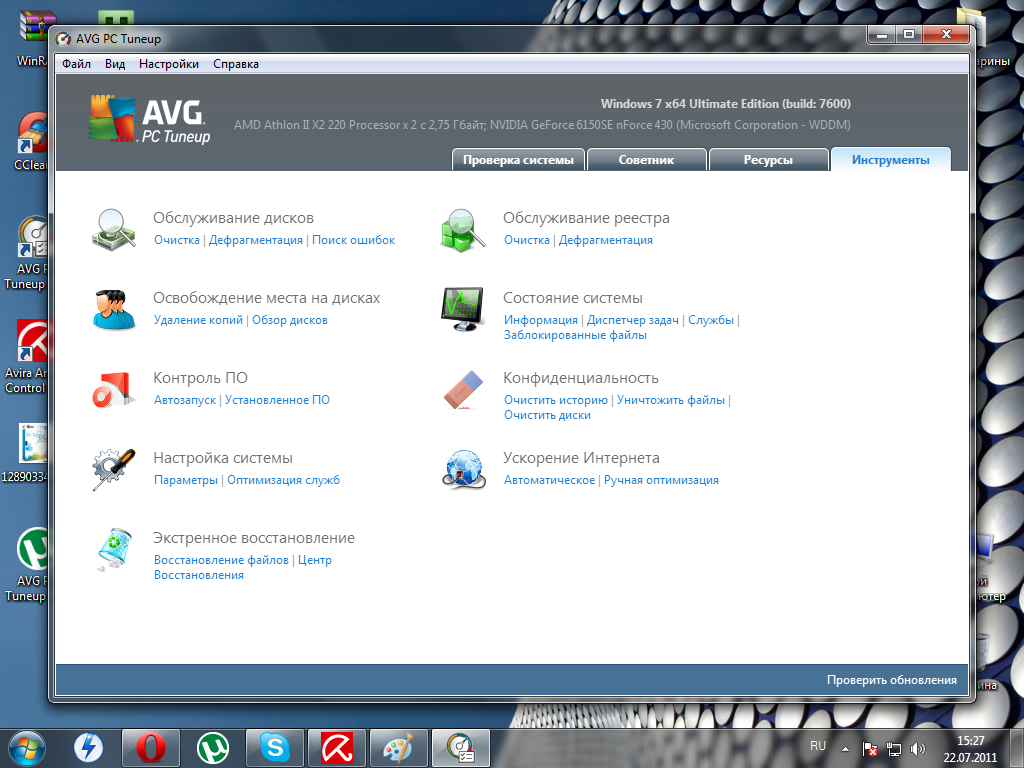1024x768 pixels.
Task: Open the Заблокированные файлы link
Action: tap(575, 335)
